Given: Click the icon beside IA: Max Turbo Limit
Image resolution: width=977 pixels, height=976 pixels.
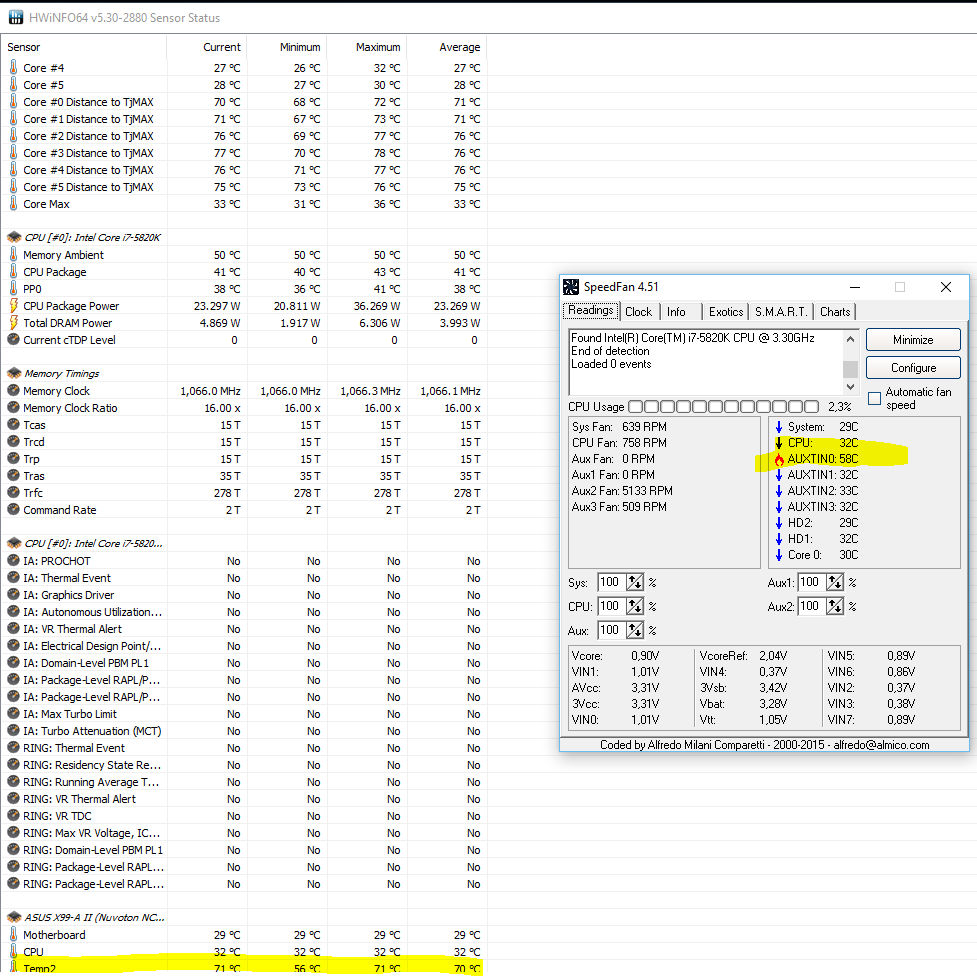Looking at the screenshot, I should click(x=13, y=714).
